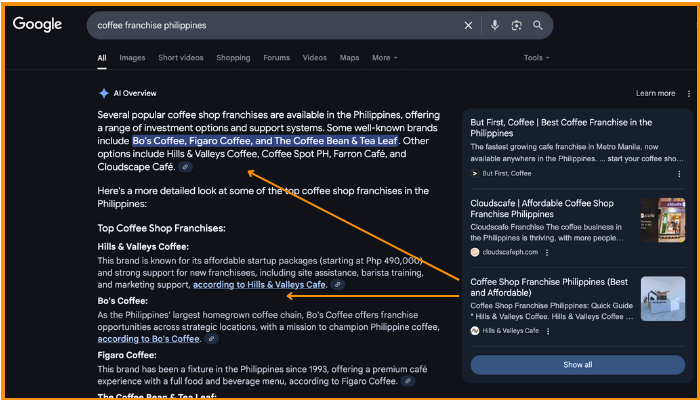Click the 'Top Coffee Shop Franchises:' heading
Screen dimensions: 700x400
click(x=162, y=228)
